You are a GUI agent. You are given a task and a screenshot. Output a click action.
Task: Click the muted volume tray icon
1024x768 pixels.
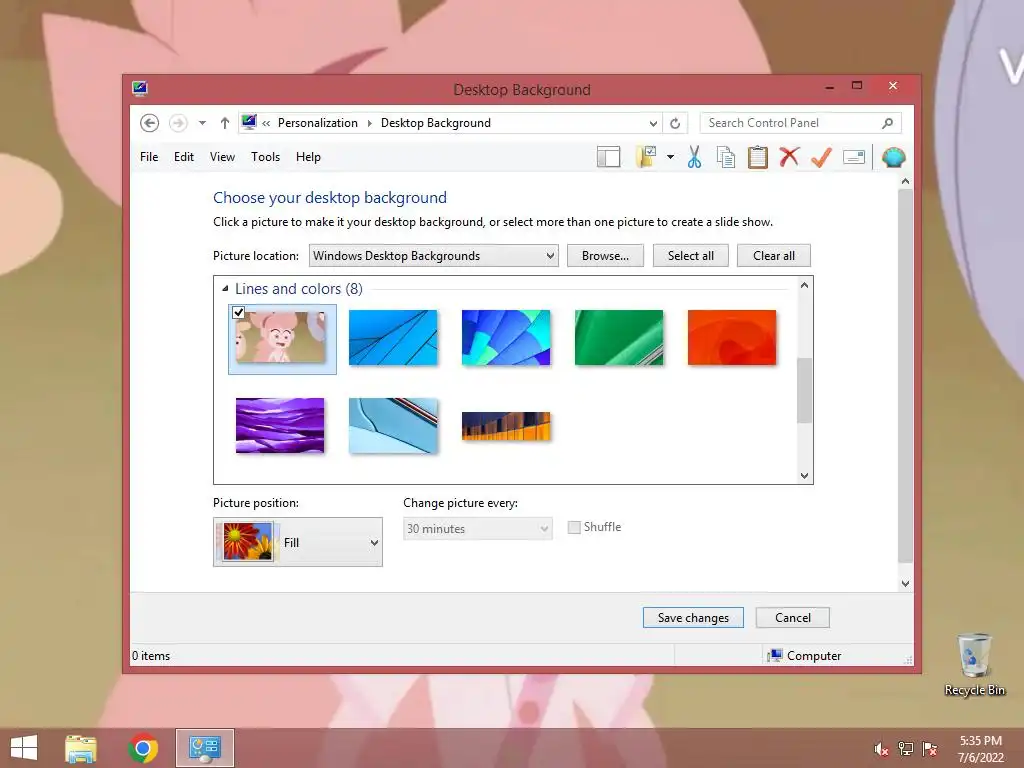tap(881, 749)
